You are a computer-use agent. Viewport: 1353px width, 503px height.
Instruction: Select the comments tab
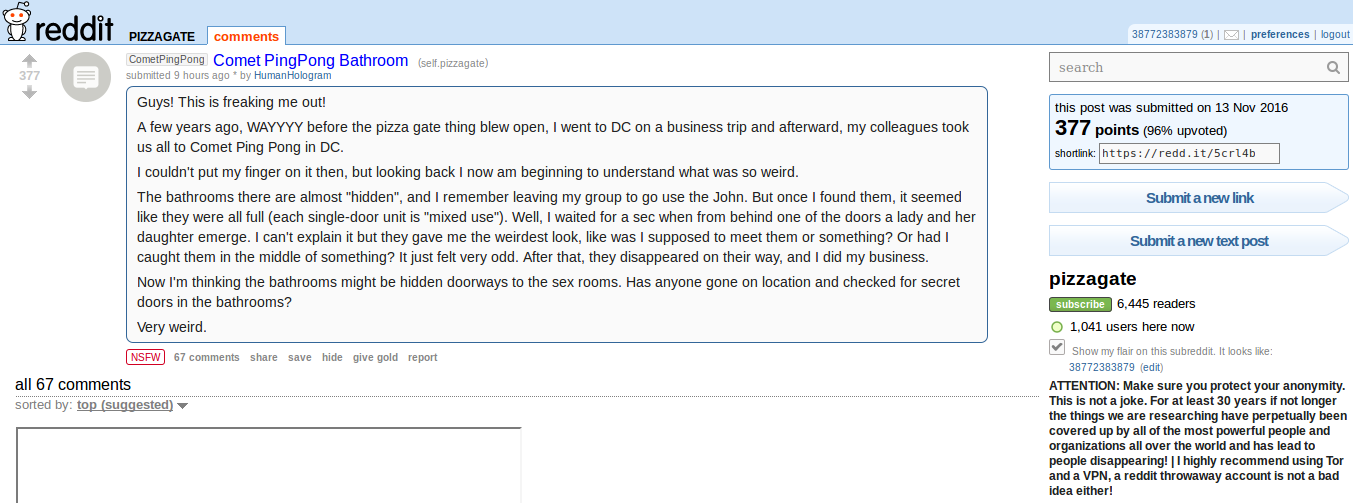click(246, 37)
